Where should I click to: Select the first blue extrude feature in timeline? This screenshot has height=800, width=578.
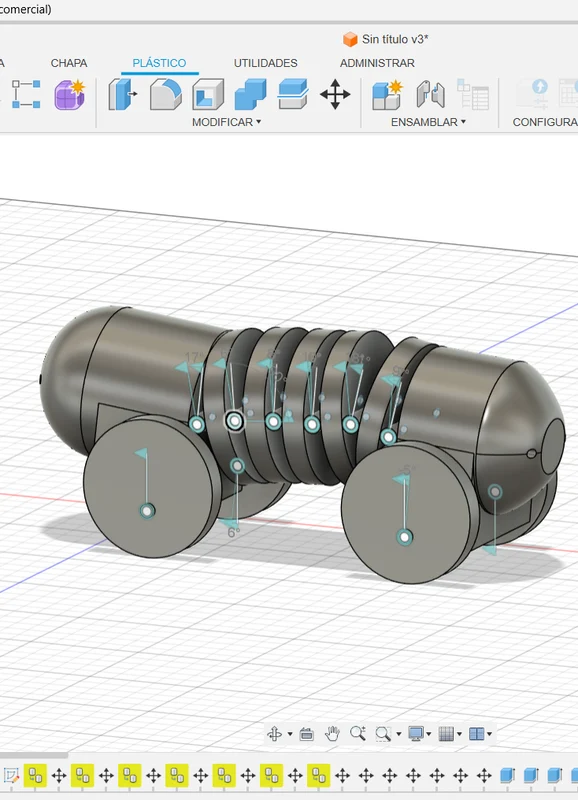tap(507, 776)
